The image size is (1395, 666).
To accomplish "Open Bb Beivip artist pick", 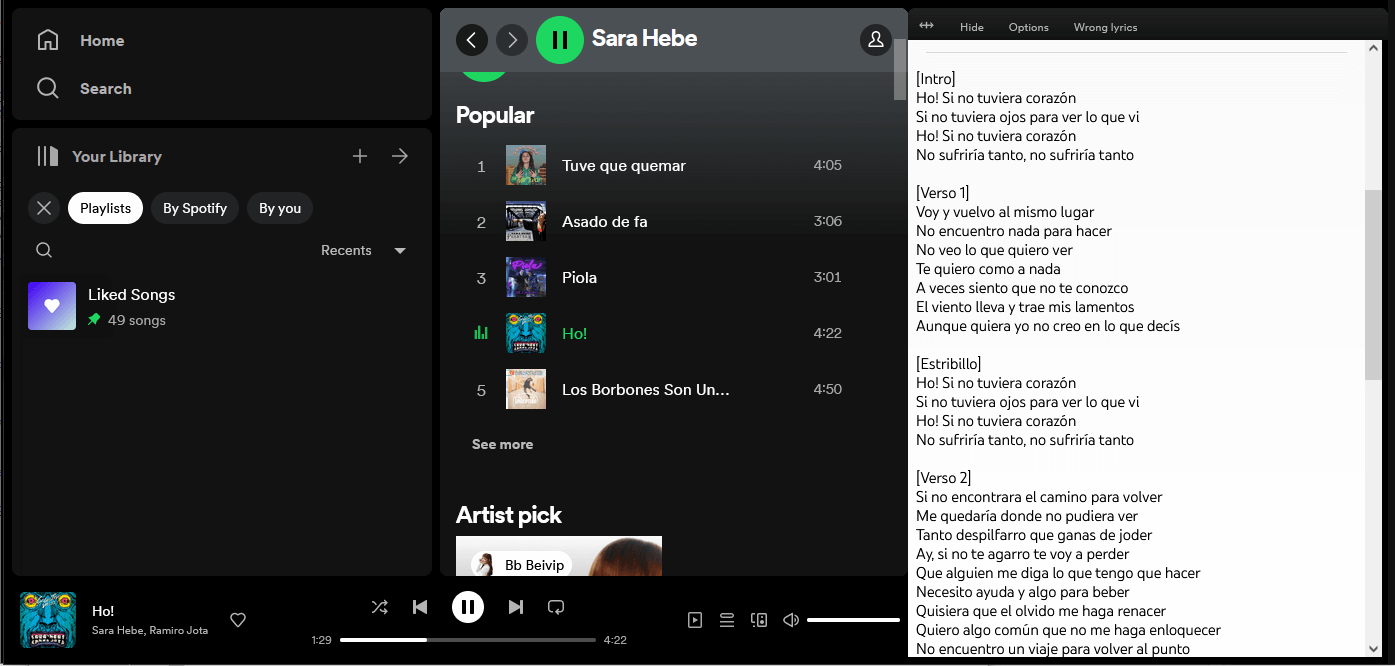I will (559, 556).
